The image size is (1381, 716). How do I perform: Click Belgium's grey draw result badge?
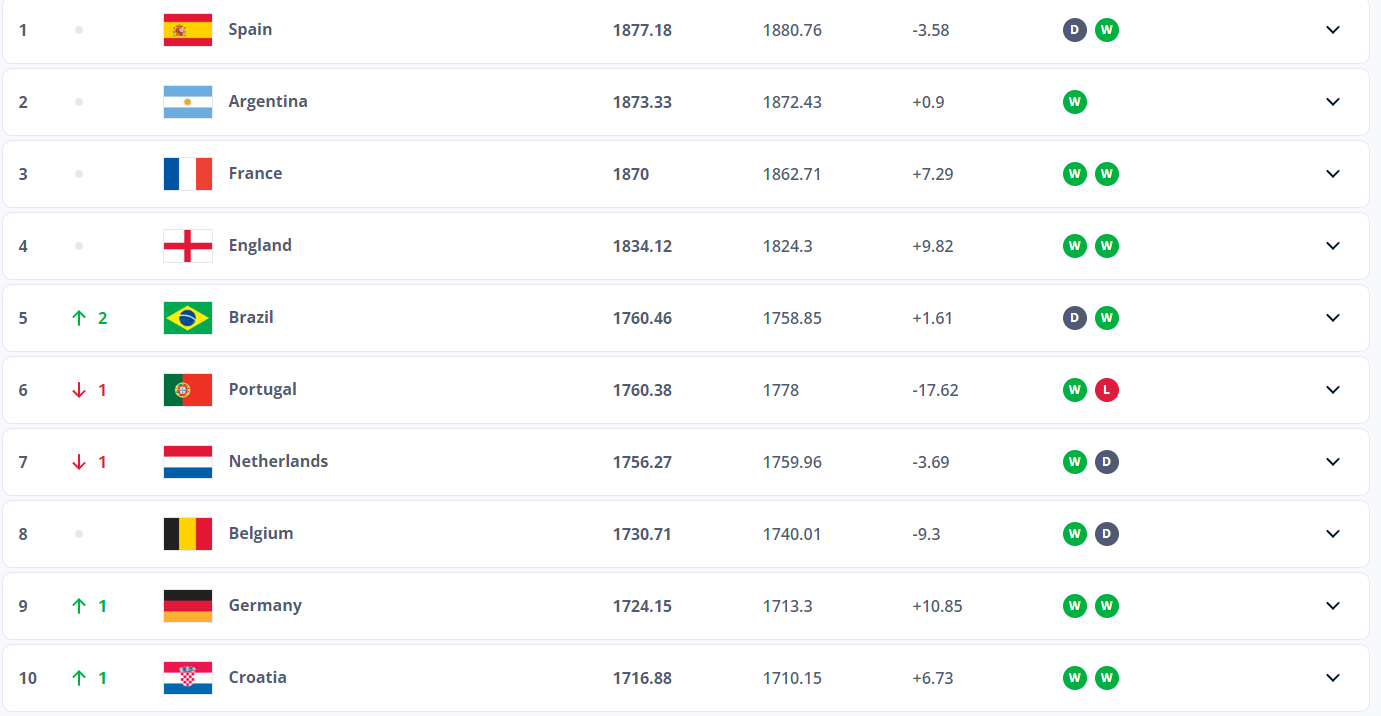pos(1106,534)
